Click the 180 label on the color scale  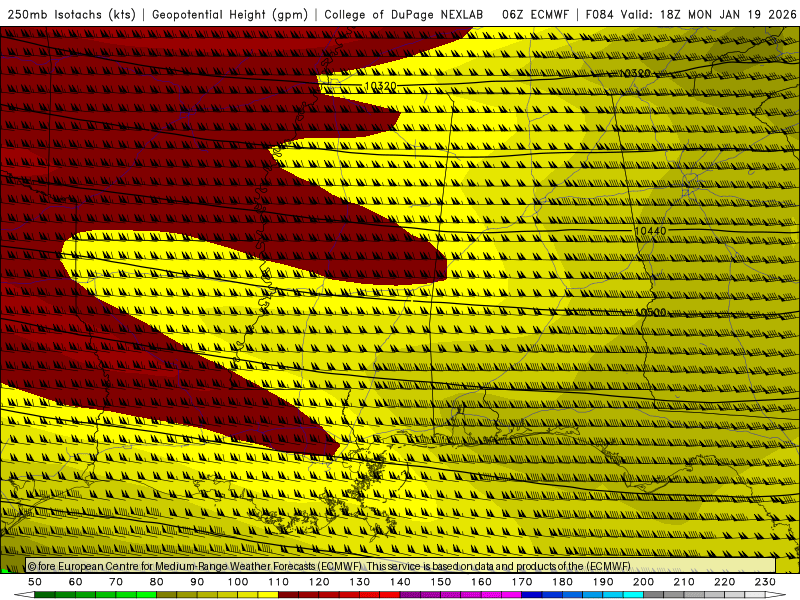(562, 582)
